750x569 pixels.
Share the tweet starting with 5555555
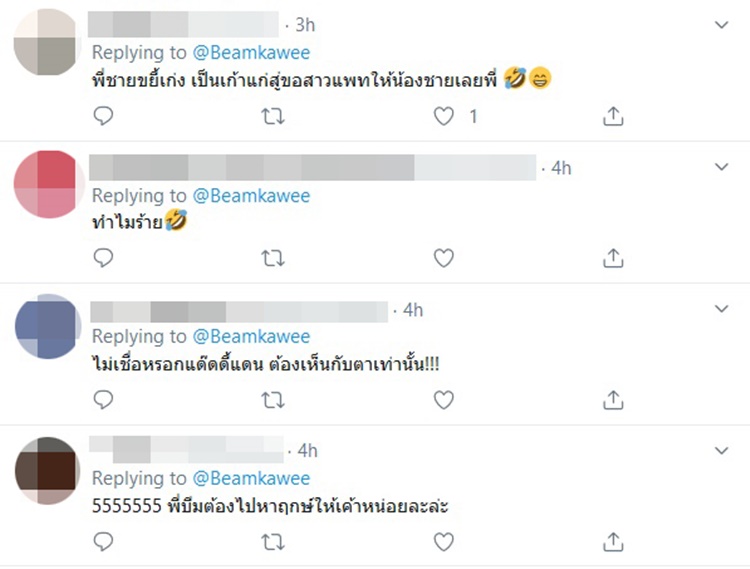[x=614, y=542]
